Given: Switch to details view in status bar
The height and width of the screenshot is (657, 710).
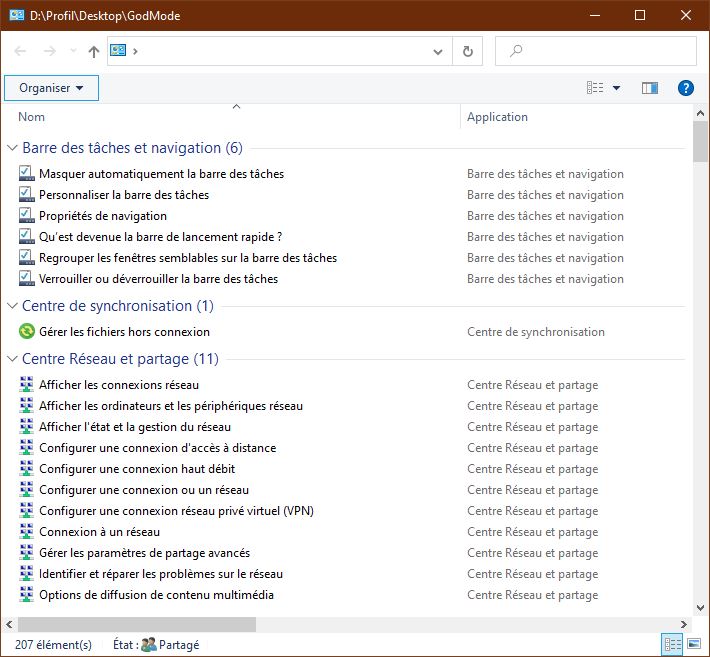Looking at the screenshot, I should [672, 644].
